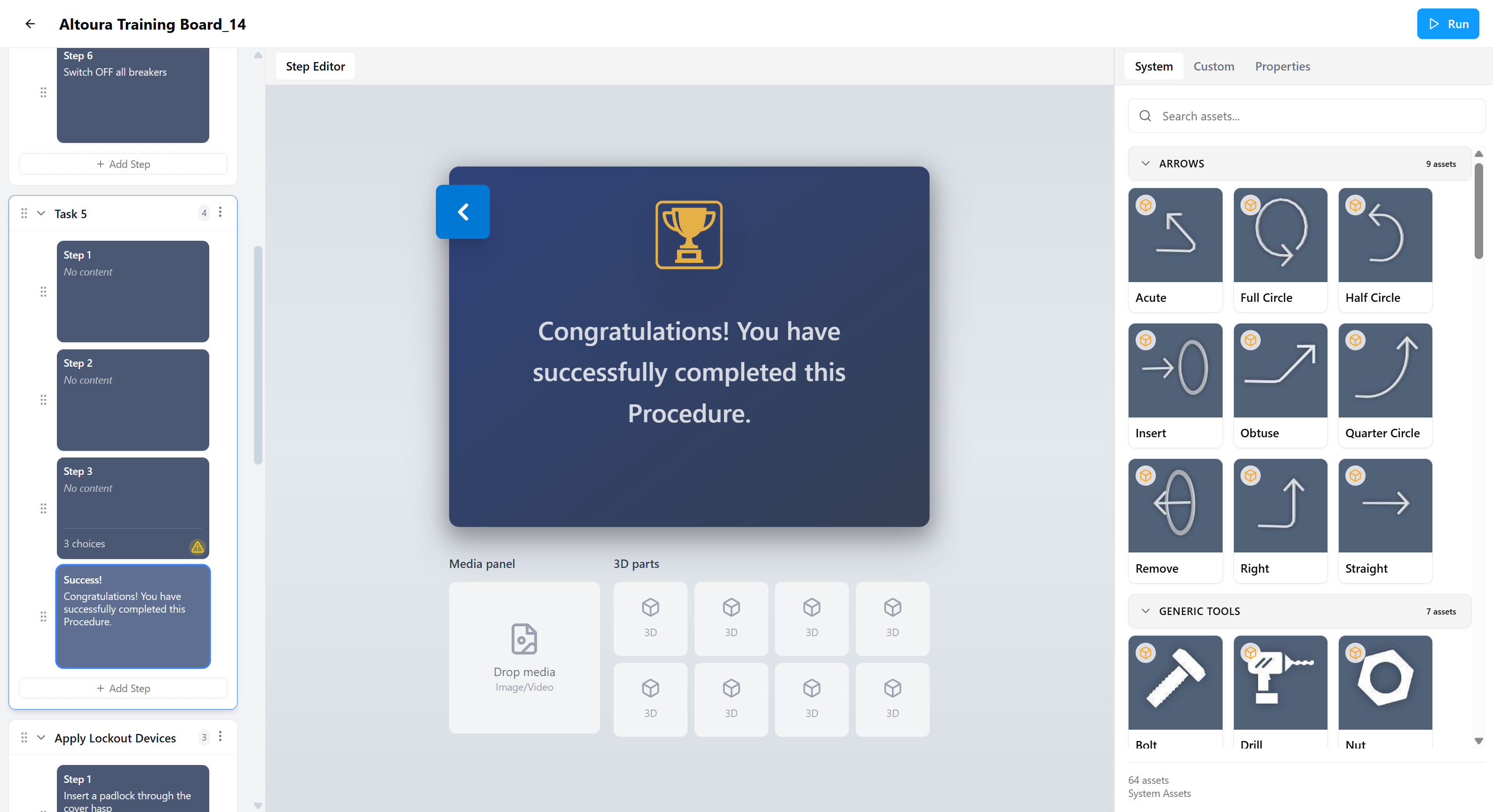Add a step below Step 6
Screen dimensions: 1493x812
click(123, 164)
